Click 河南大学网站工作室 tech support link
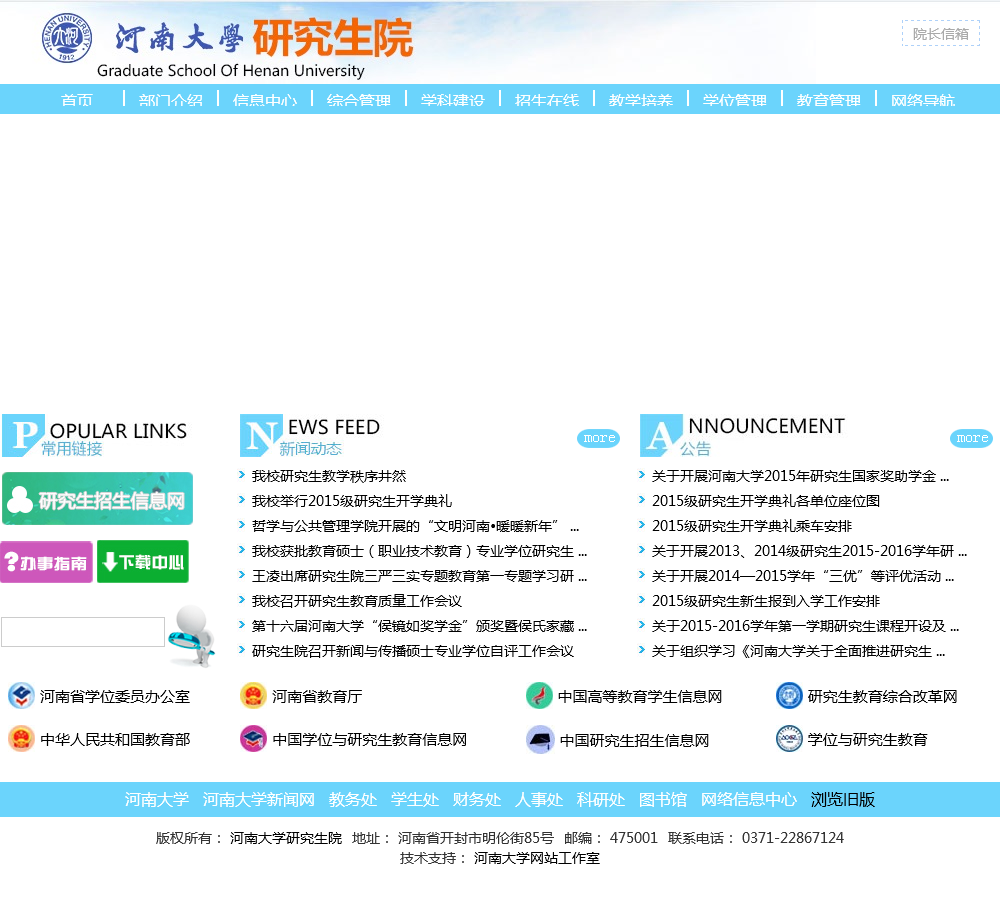The height and width of the screenshot is (909, 1000). click(536, 859)
